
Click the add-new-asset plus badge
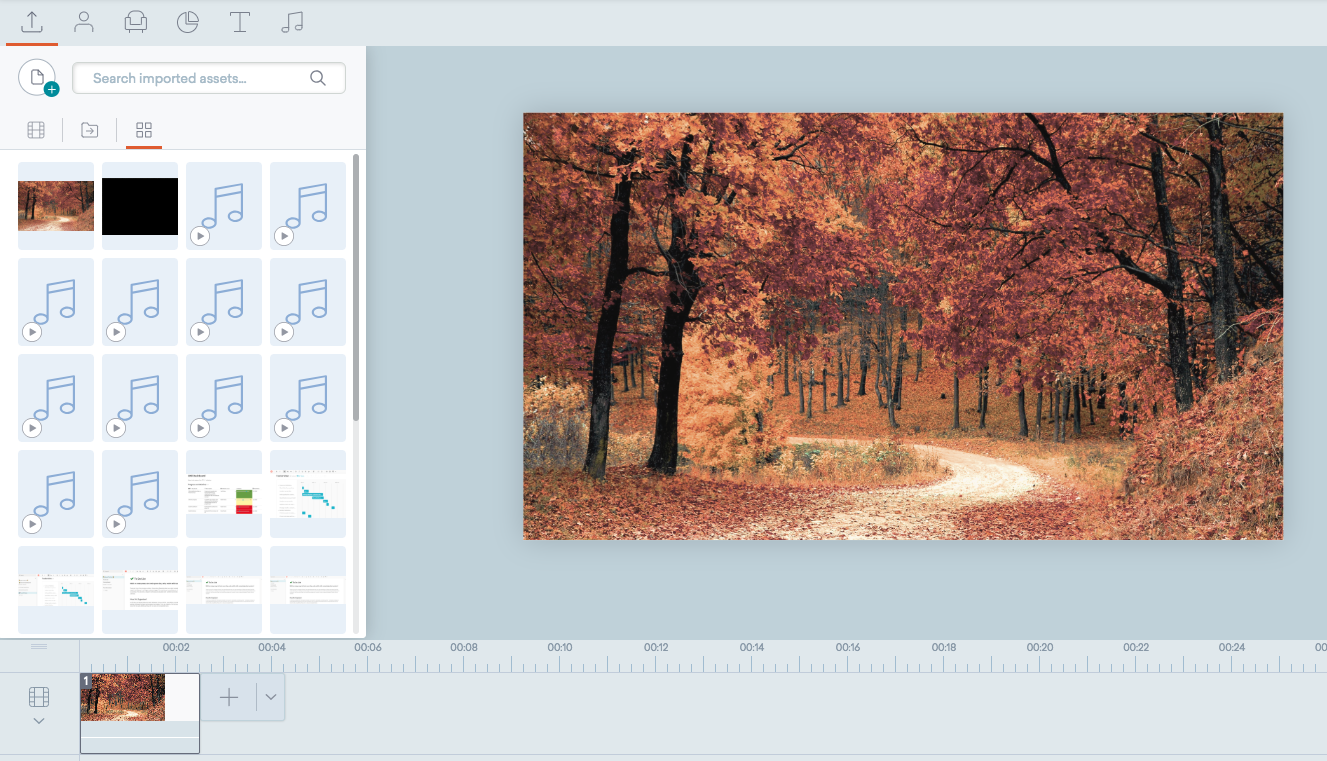tap(51, 89)
